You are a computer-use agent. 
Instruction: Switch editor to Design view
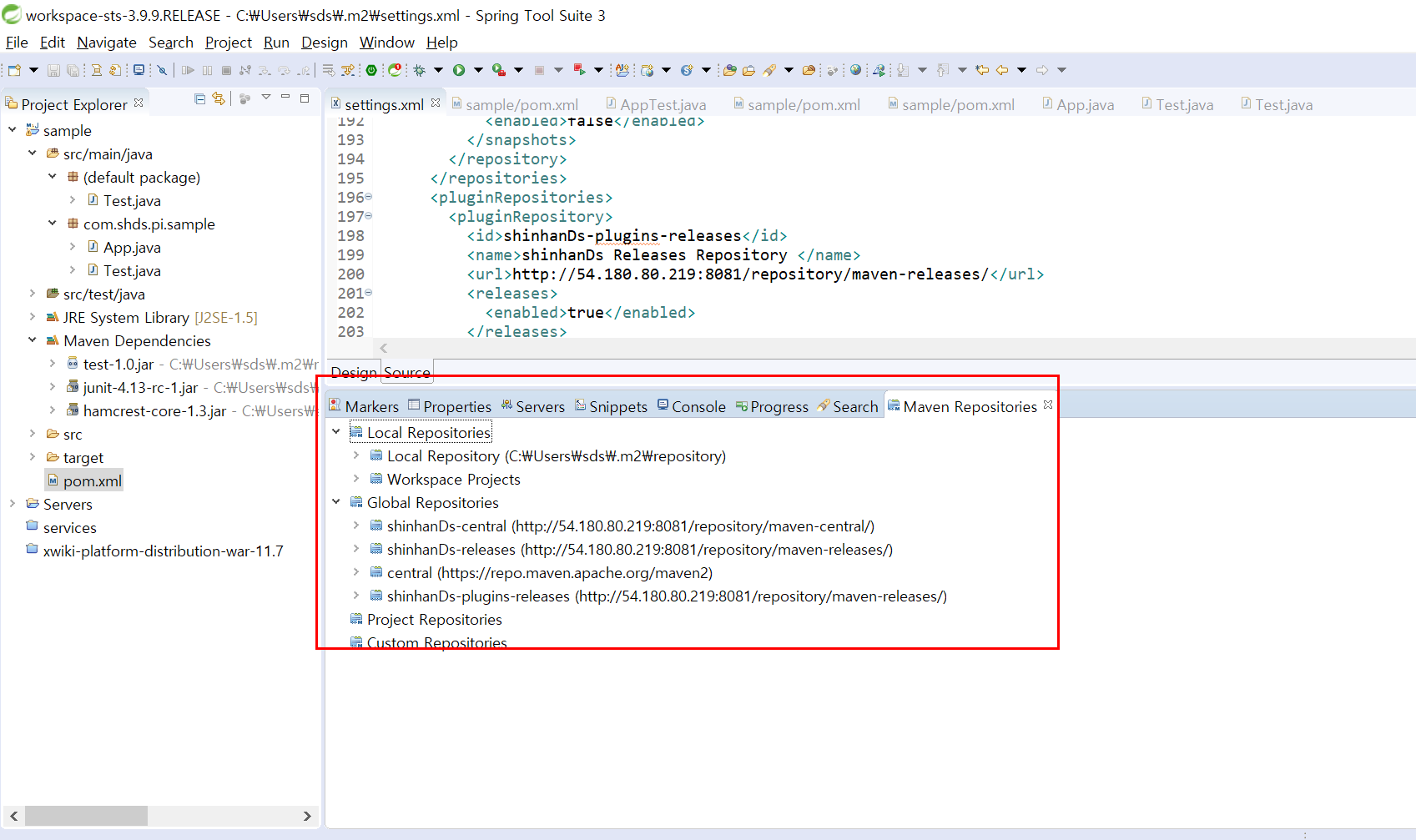[354, 372]
